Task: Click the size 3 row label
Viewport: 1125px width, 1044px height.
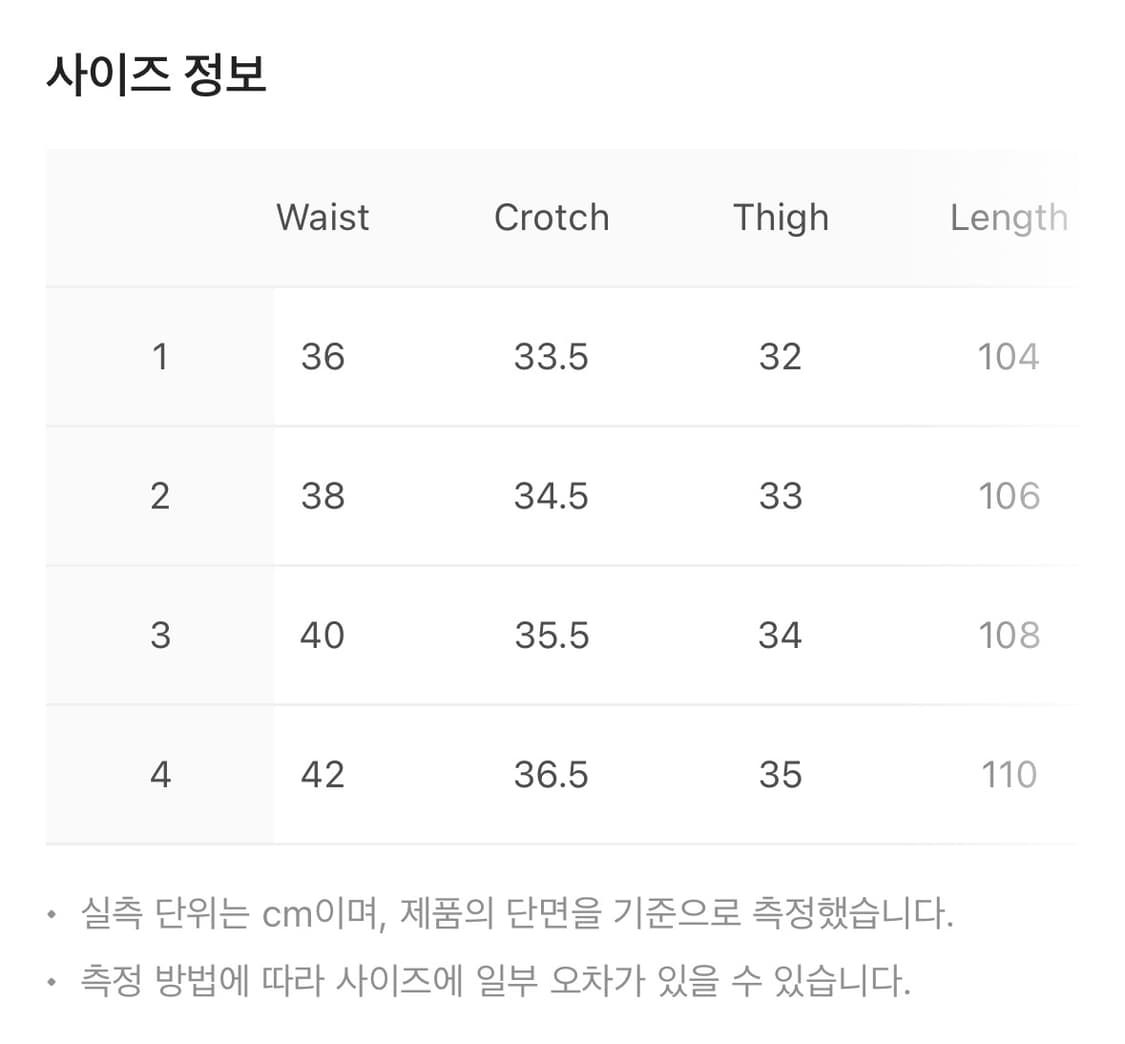Action: (x=160, y=635)
